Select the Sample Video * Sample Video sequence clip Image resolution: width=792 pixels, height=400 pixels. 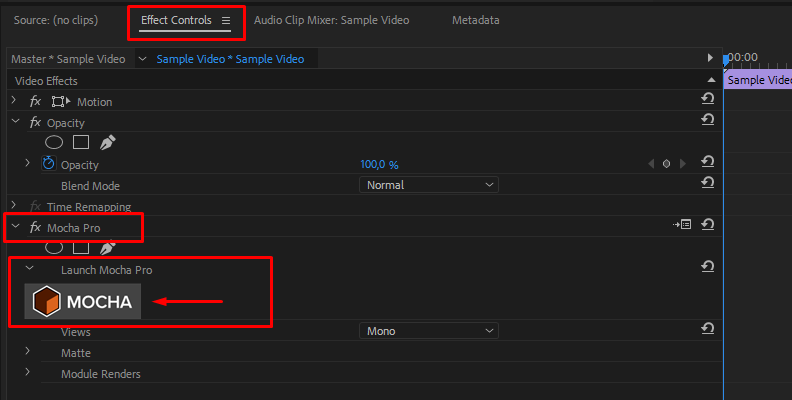tap(230, 59)
